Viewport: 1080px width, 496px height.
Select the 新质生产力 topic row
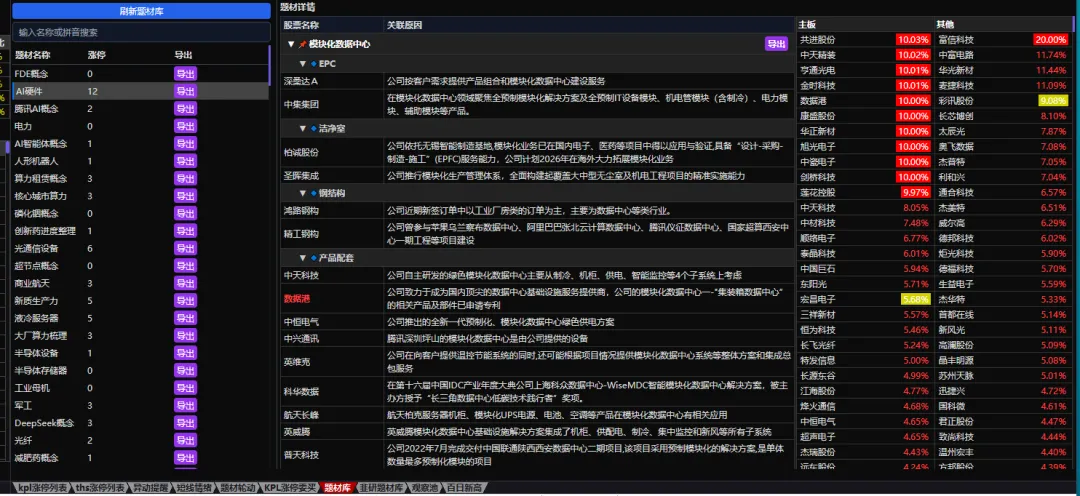pos(141,300)
